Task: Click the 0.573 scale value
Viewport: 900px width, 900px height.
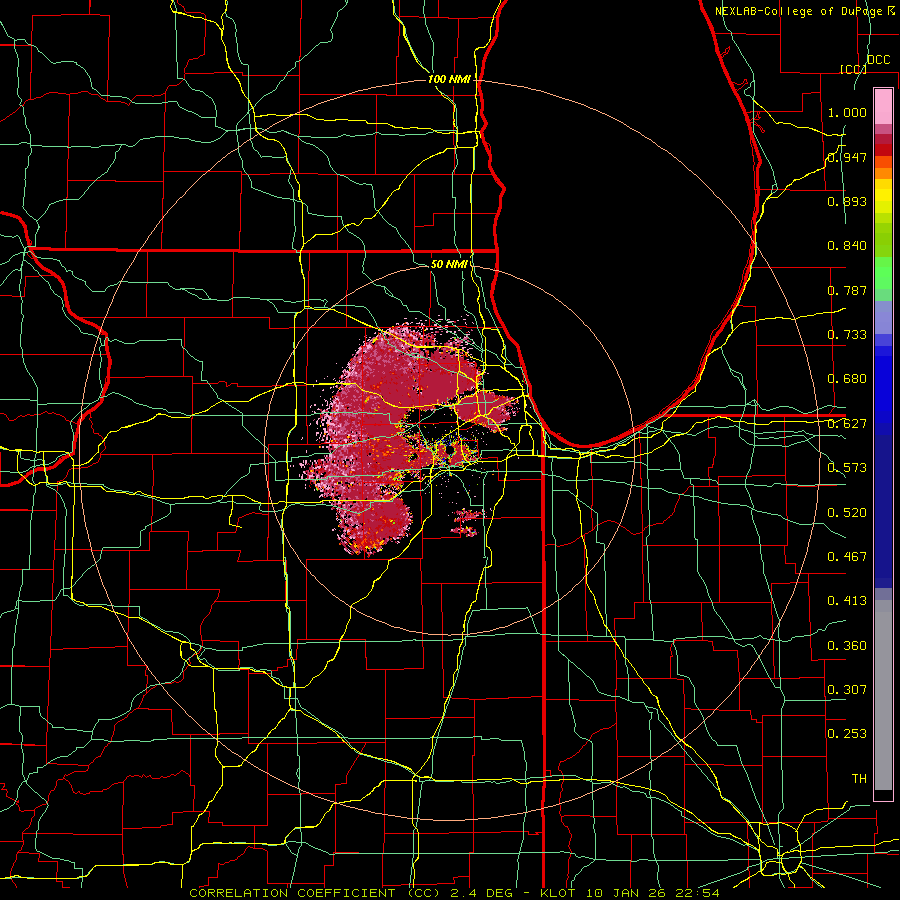Action: (x=847, y=468)
